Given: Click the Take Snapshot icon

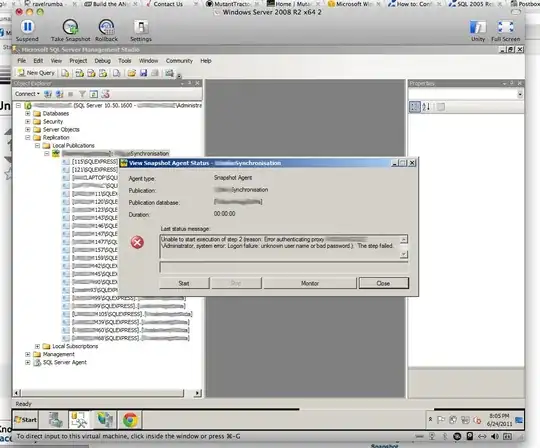Looking at the screenshot, I should 70,27.
